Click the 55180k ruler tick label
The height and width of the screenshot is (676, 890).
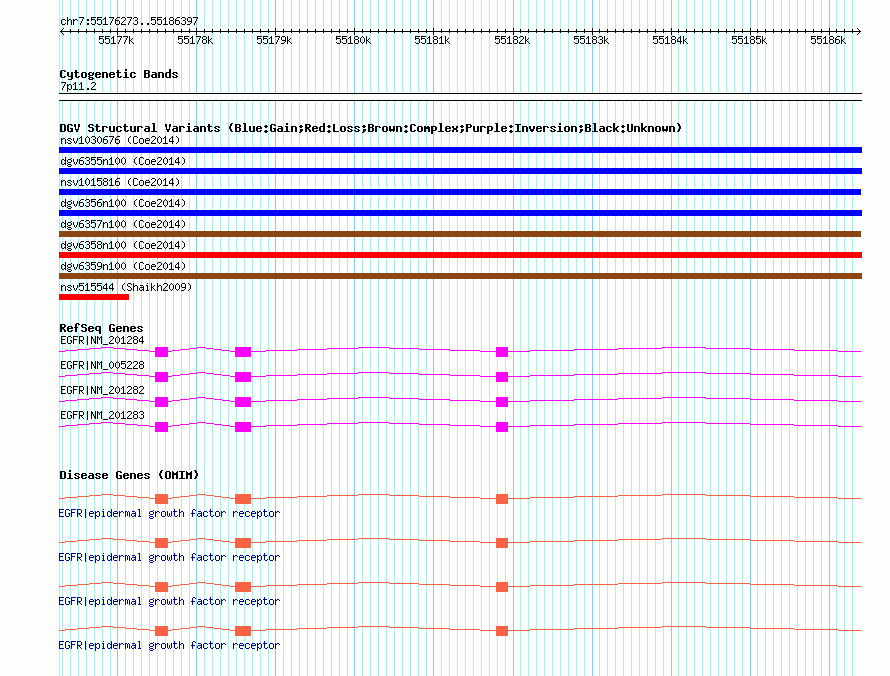(353, 40)
